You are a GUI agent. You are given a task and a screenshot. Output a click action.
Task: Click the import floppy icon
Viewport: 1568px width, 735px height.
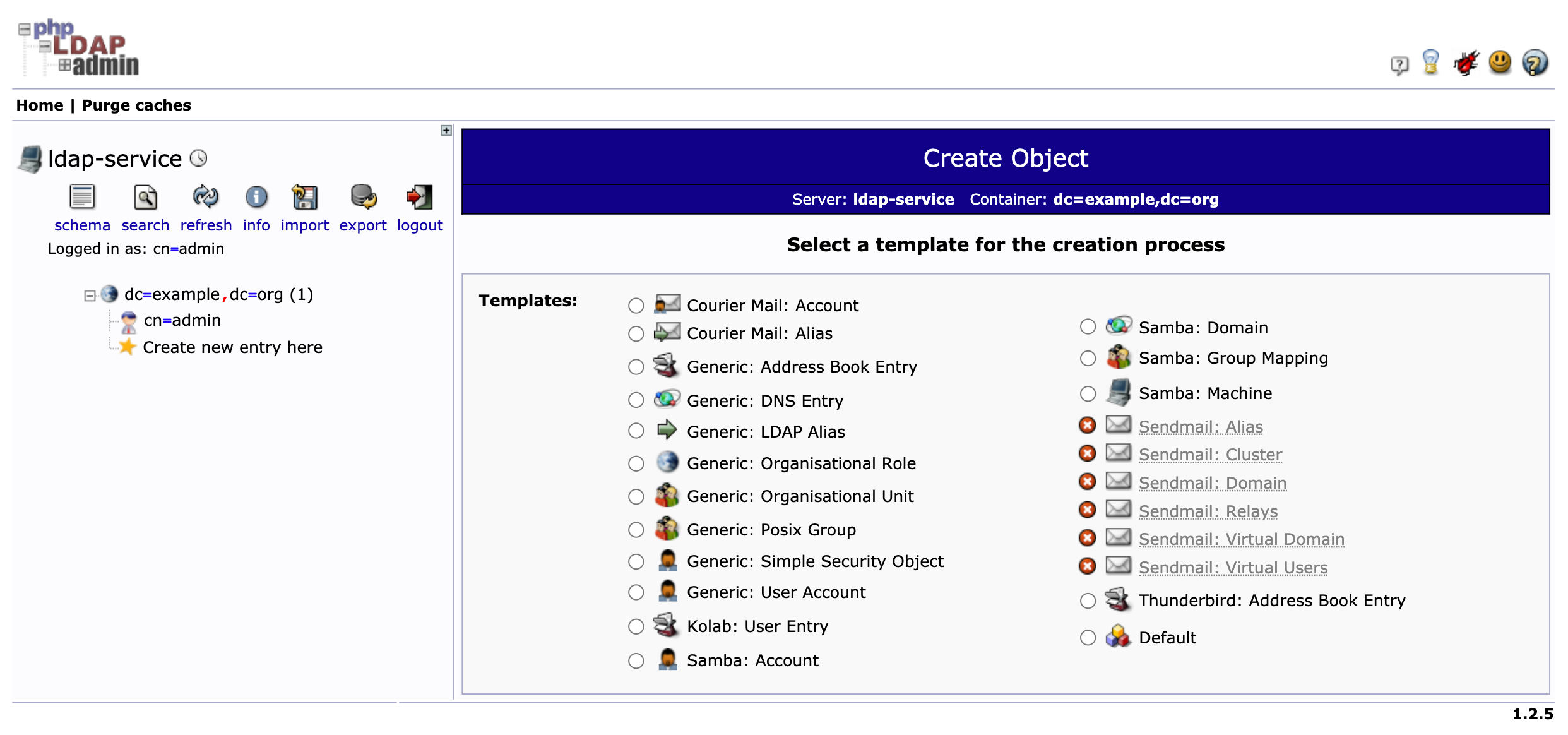tap(304, 197)
